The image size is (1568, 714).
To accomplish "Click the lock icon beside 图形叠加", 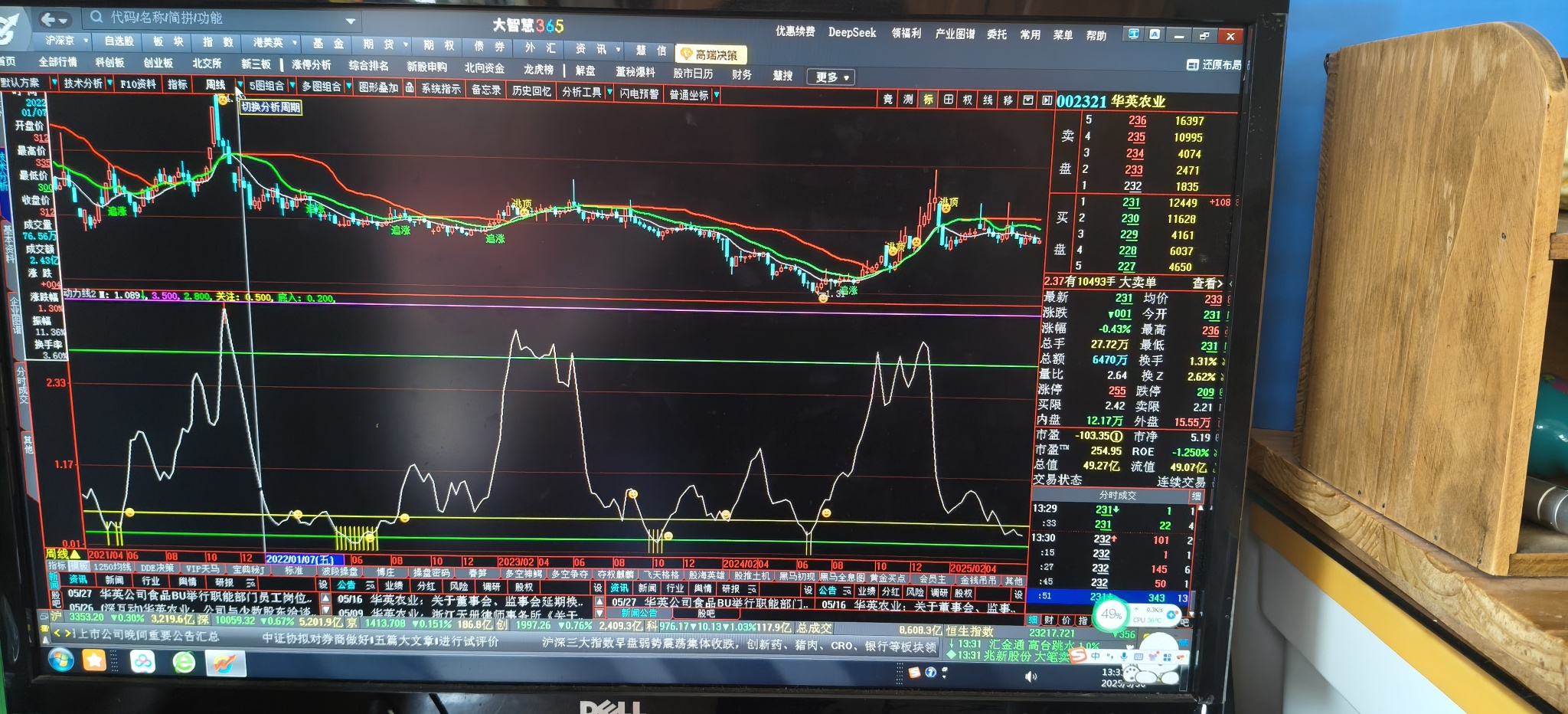I will pos(409,87).
